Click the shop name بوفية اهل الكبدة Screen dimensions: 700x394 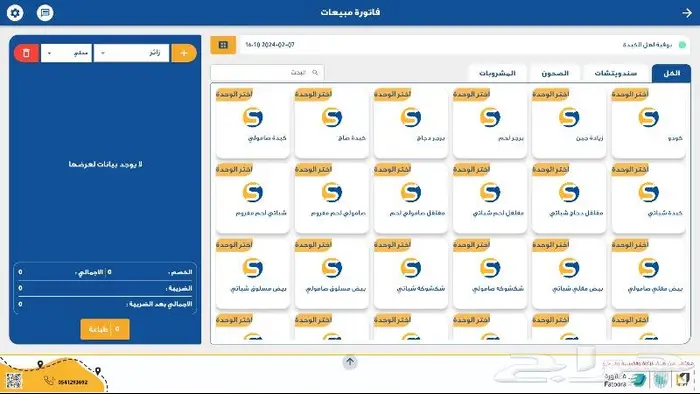pyautogui.click(x=647, y=45)
